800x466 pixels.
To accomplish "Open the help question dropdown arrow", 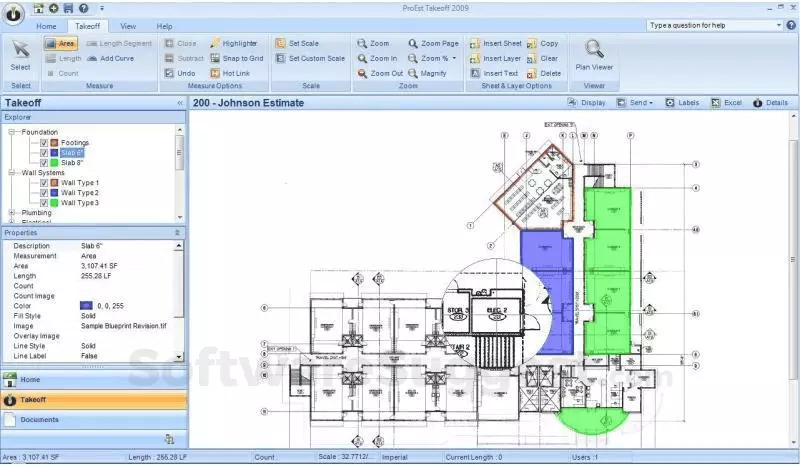I will click(x=779, y=25).
